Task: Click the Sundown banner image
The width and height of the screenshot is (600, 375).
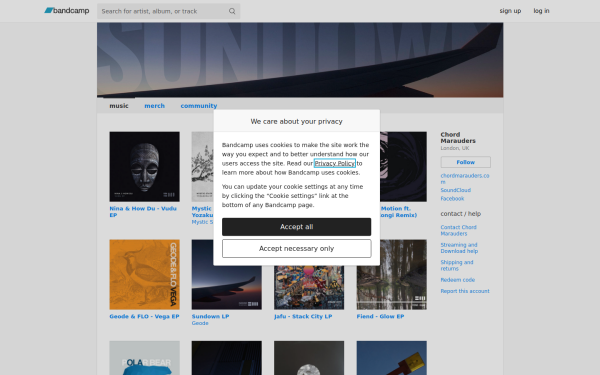Action: pyautogui.click(x=300, y=60)
